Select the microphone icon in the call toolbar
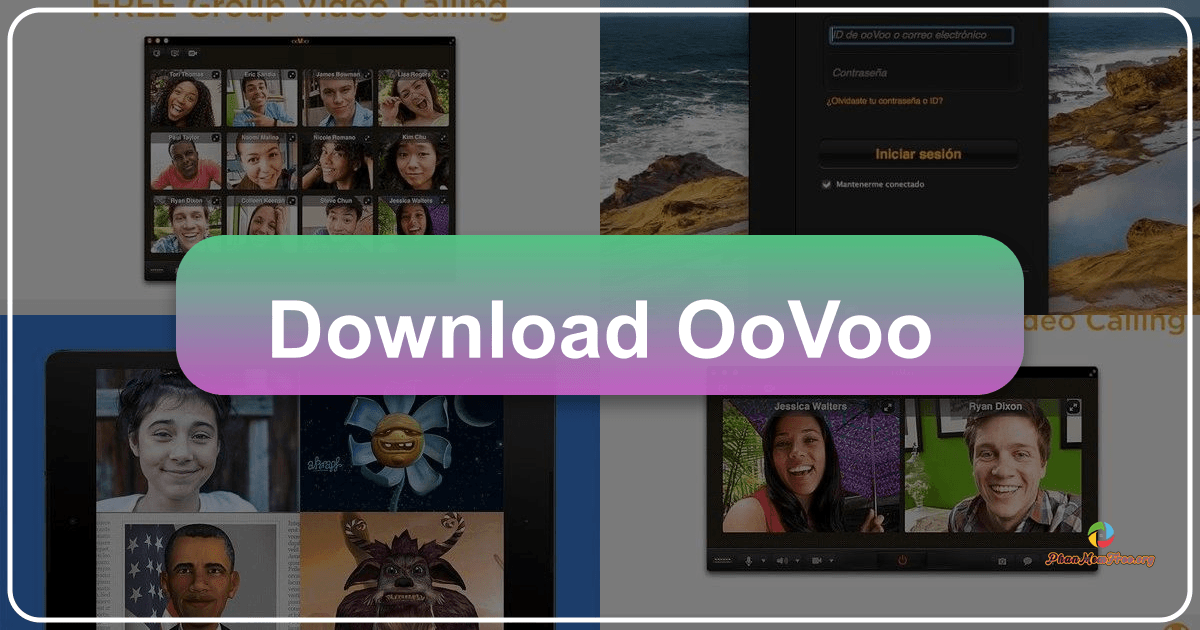The width and height of the screenshot is (1200, 630). (748, 559)
